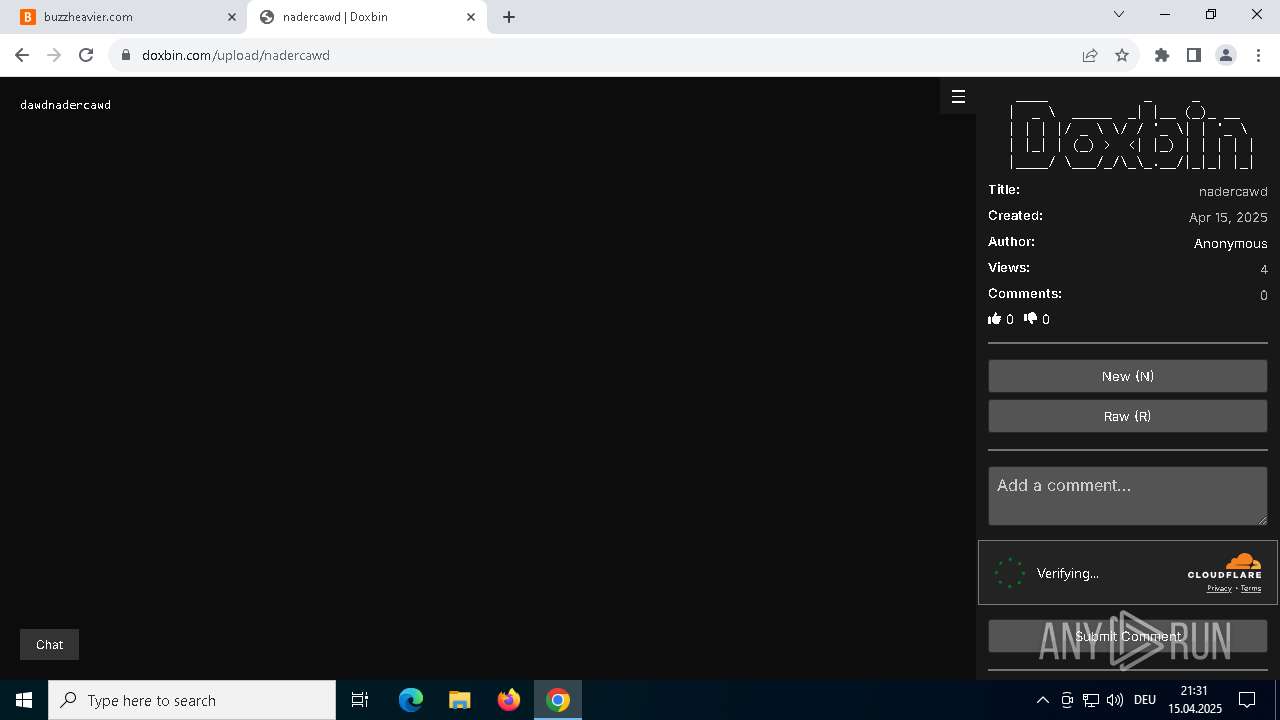Screen dimensions: 1280x720
Task: Go back with the browser back arrow
Action: (22, 55)
